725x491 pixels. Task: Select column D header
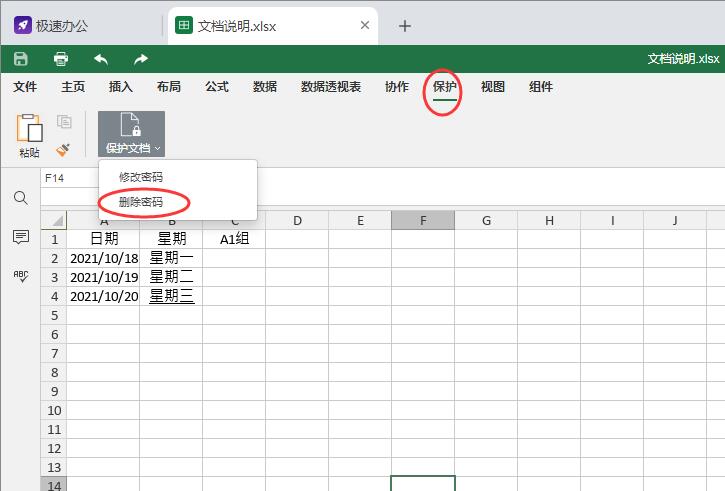[x=297, y=221]
